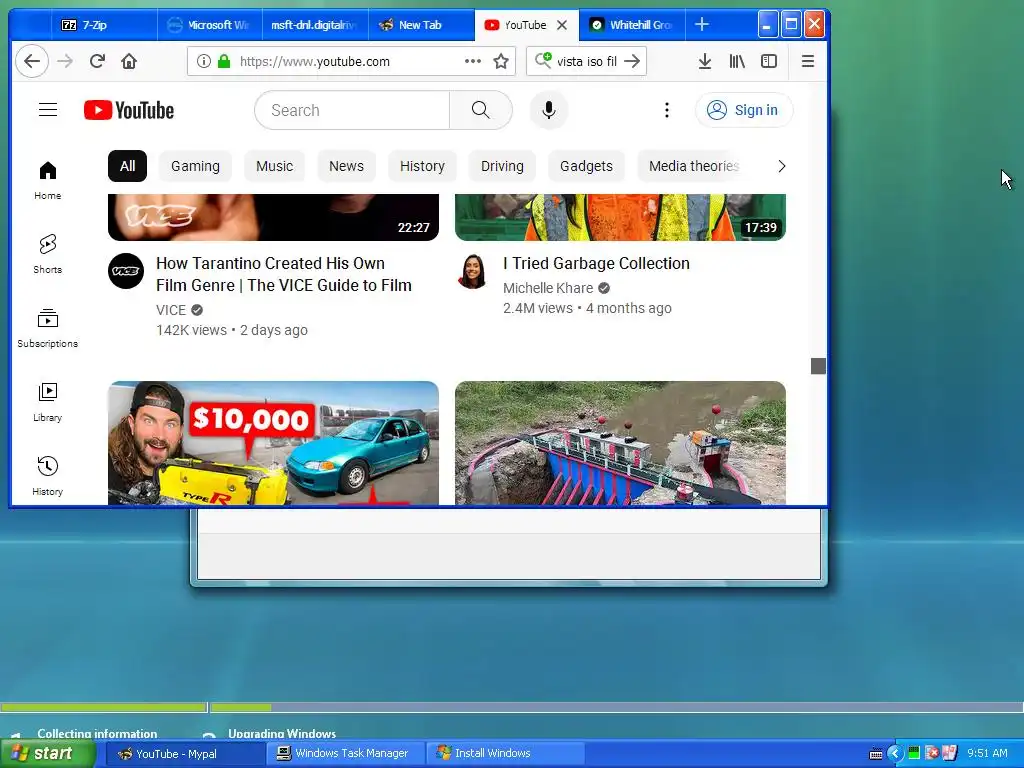
Task: Switch to Install Windows taskbar button
Action: point(505,754)
